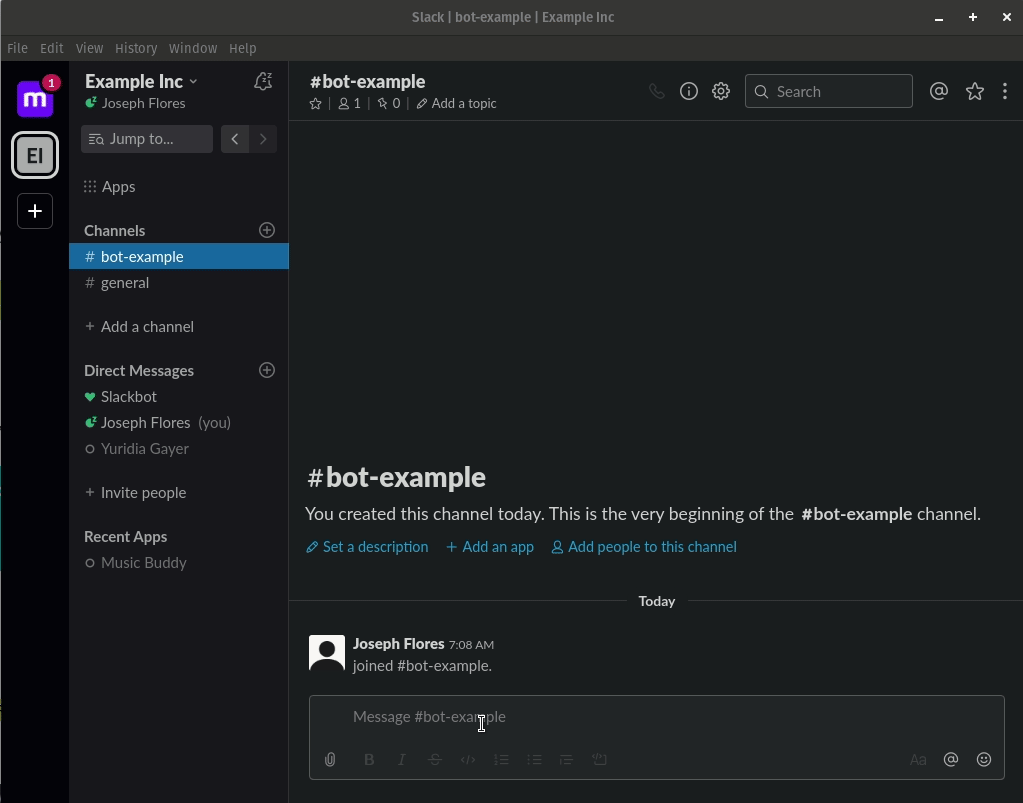The height and width of the screenshot is (803, 1023).
Task: Show starred items star icon
Action: click(975, 91)
